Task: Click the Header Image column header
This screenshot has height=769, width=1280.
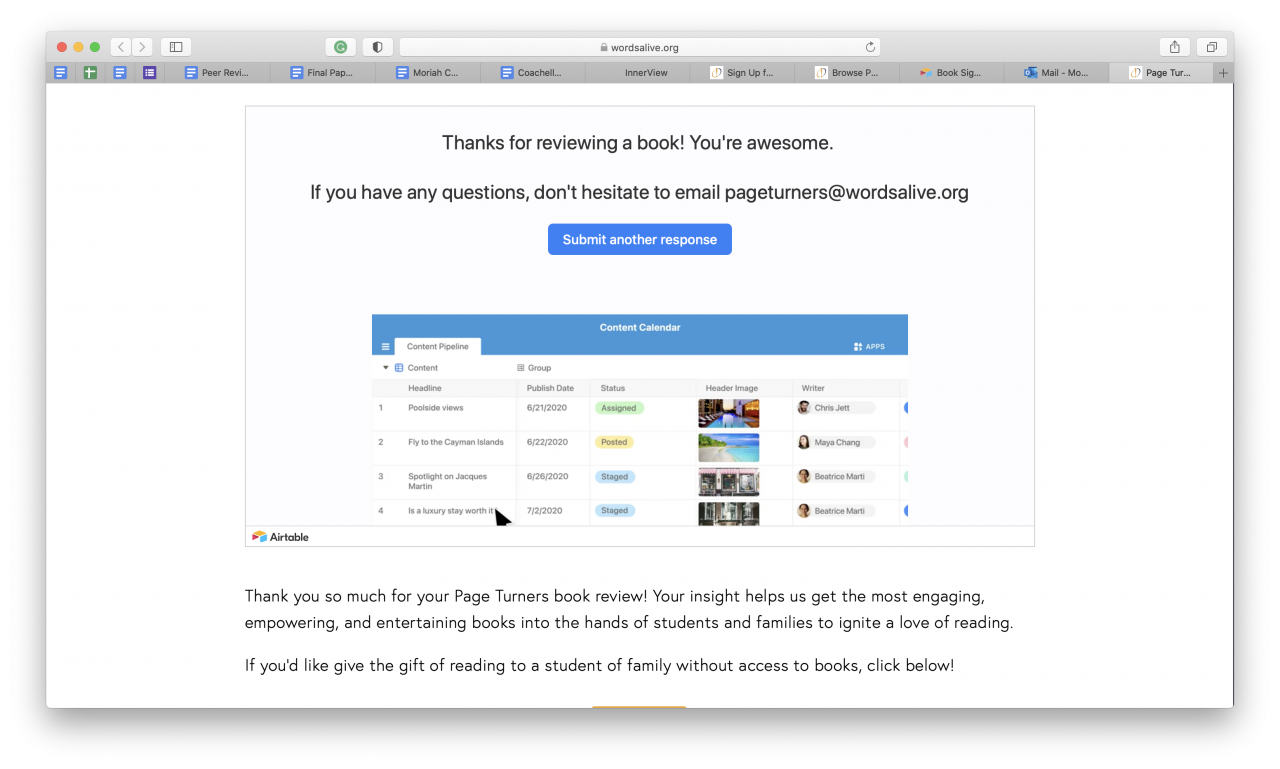Action: 732,388
